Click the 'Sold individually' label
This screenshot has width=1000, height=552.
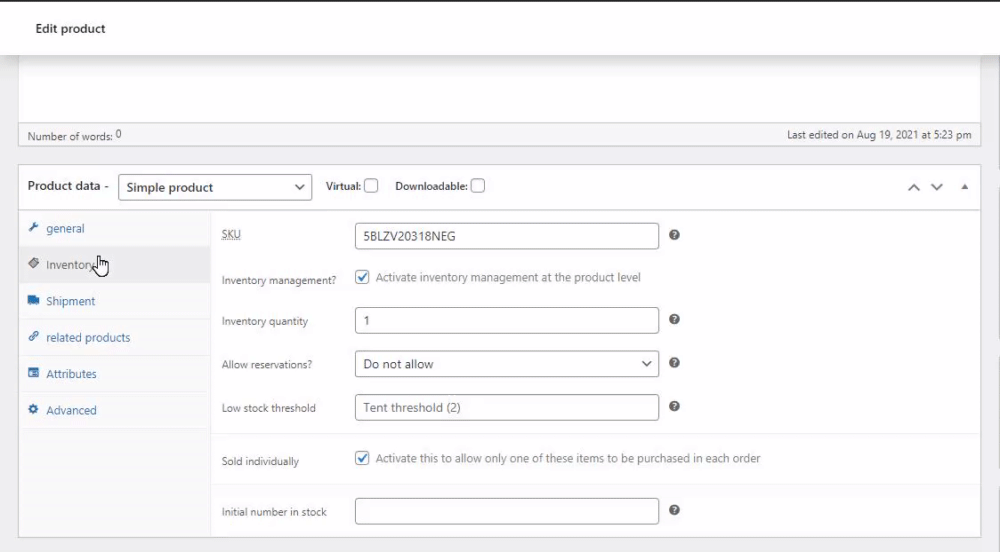point(260,461)
